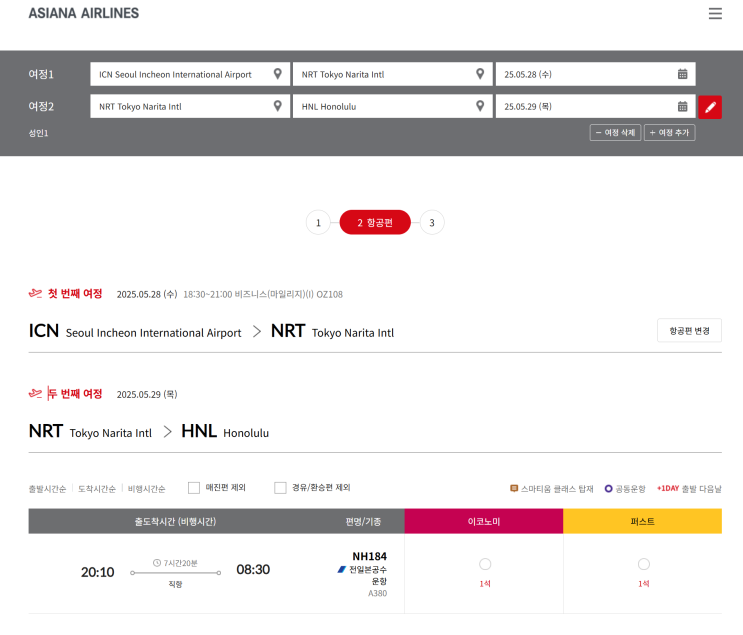The height and width of the screenshot is (635, 743).
Task: Select ICN Seoul Incheon departure input field
Action: coord(190,74)
